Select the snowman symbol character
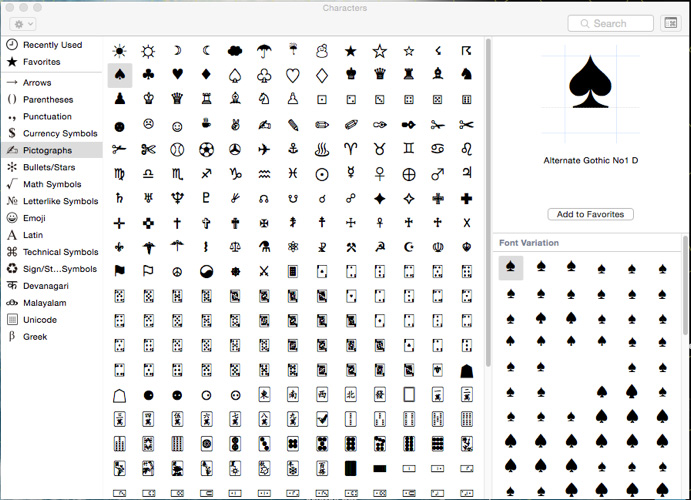Image resolution: width=691 pixels, height=500 pixels. click(322, 51)
